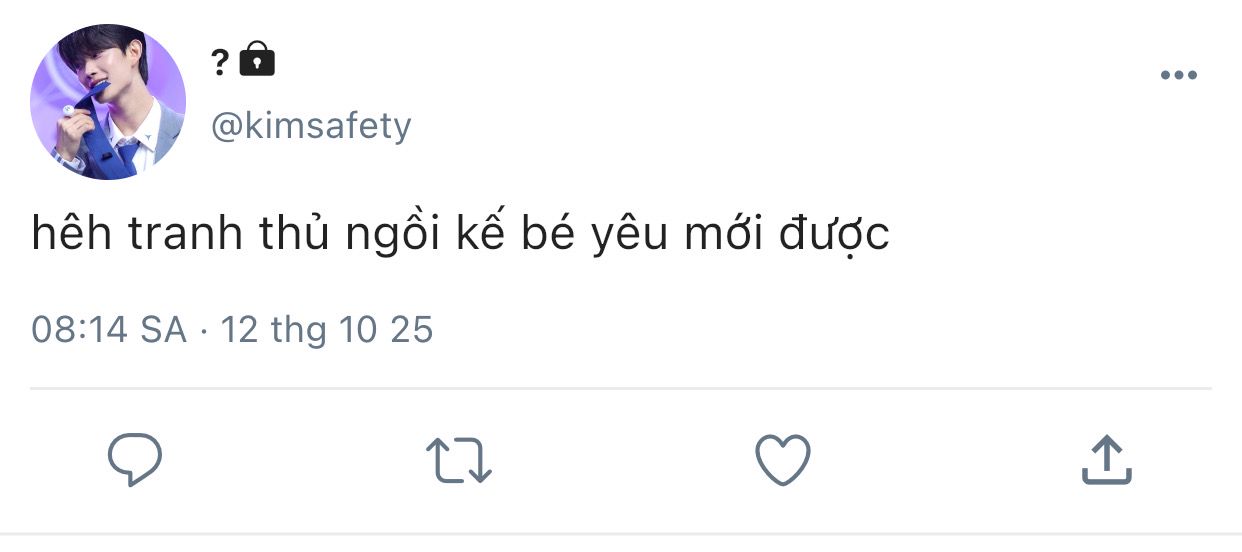The width and height of the screenshot is (1242, 552).
Task: Like the tweet with the heart icon
Action: click(x=782, y=461)
